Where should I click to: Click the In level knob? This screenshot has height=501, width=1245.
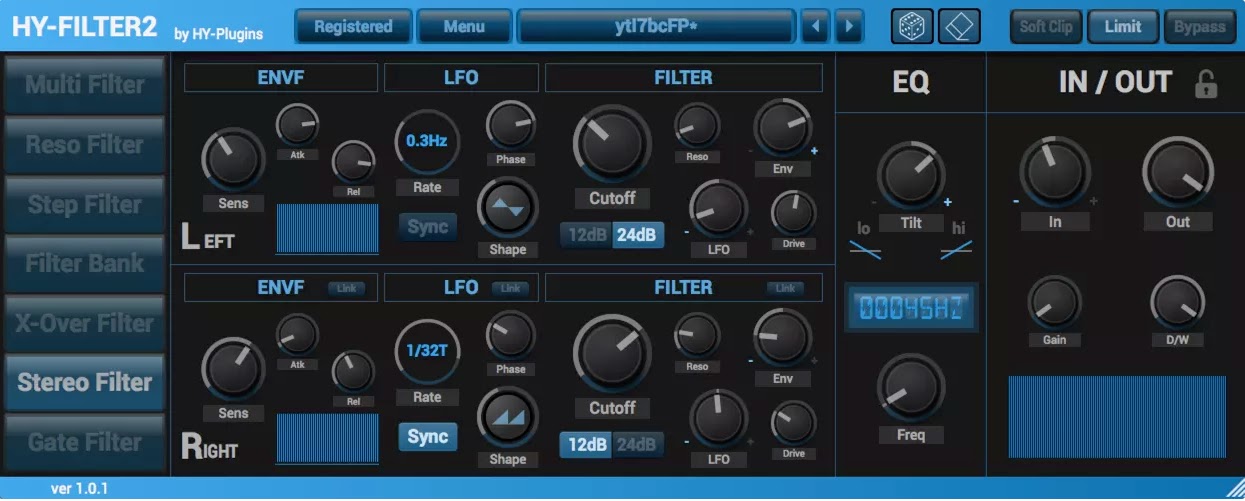pyautogui.click(x=1055, y=172)
